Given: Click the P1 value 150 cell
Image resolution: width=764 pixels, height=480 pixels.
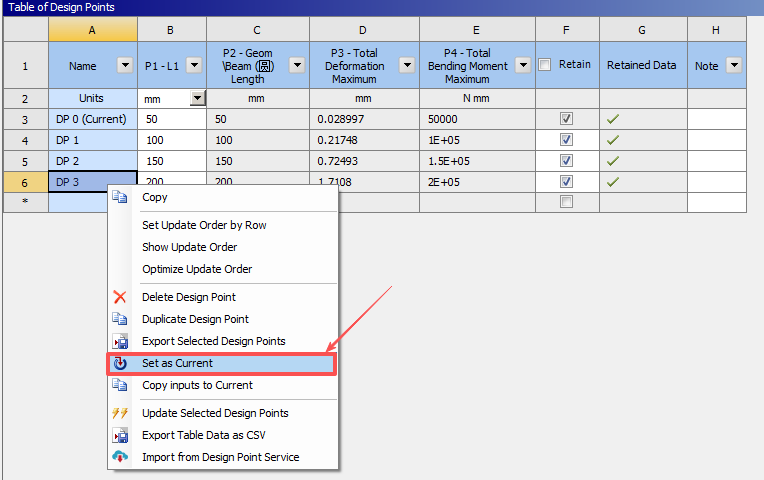Looking at the screenshot, I should click(172, 161).
